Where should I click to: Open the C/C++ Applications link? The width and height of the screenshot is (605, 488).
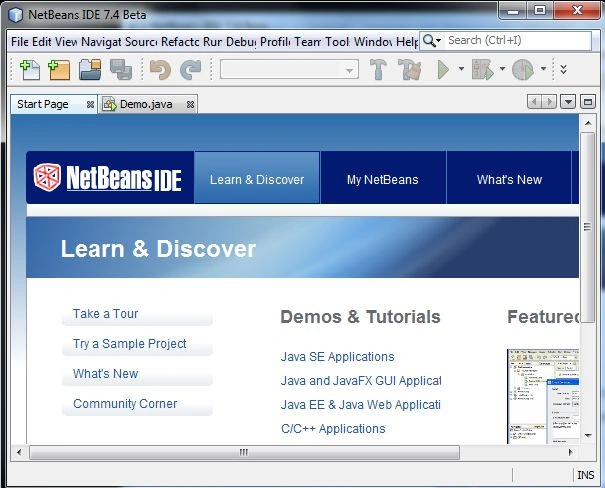pyautogui.click(x=333, y=429)
